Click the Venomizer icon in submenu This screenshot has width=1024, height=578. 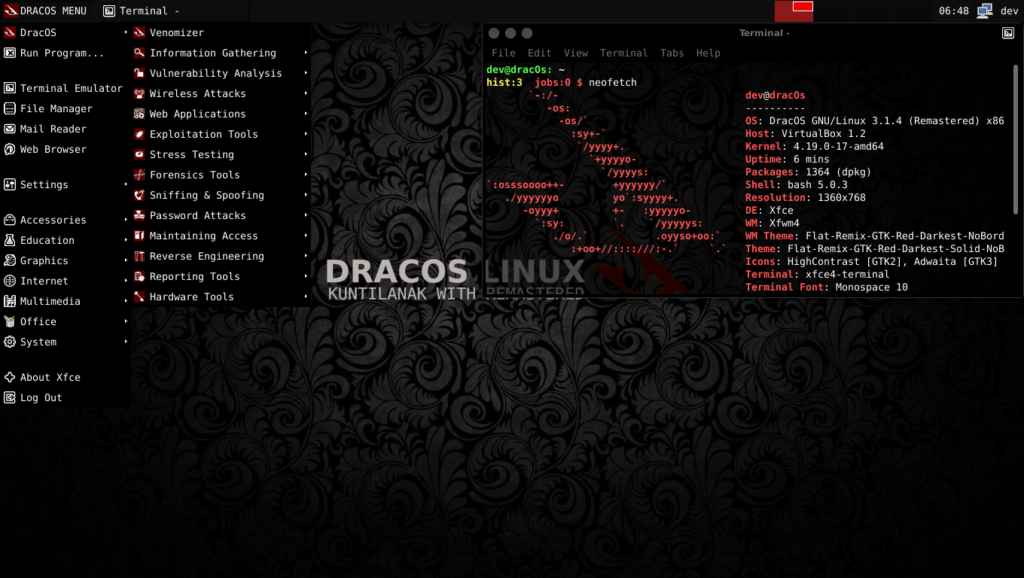[139, 33]
